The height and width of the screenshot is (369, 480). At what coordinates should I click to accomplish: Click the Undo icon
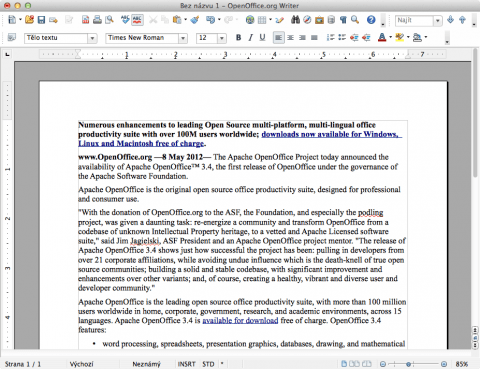[x=211, y=20]
